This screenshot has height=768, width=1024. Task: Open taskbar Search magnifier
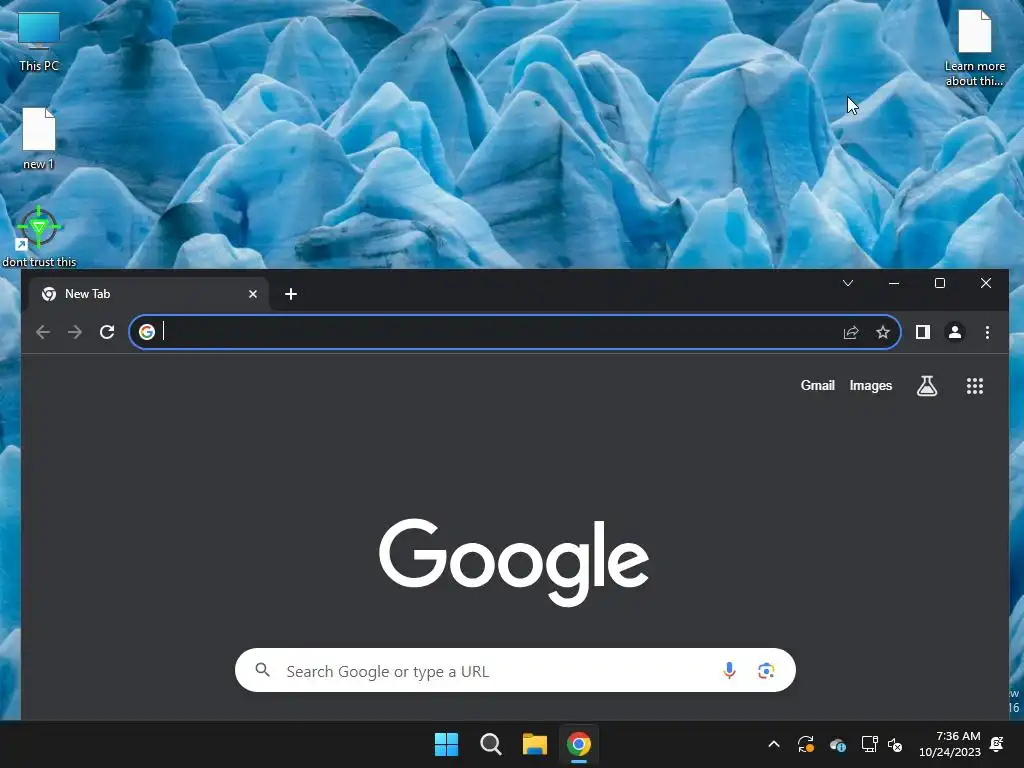[490, 744]
